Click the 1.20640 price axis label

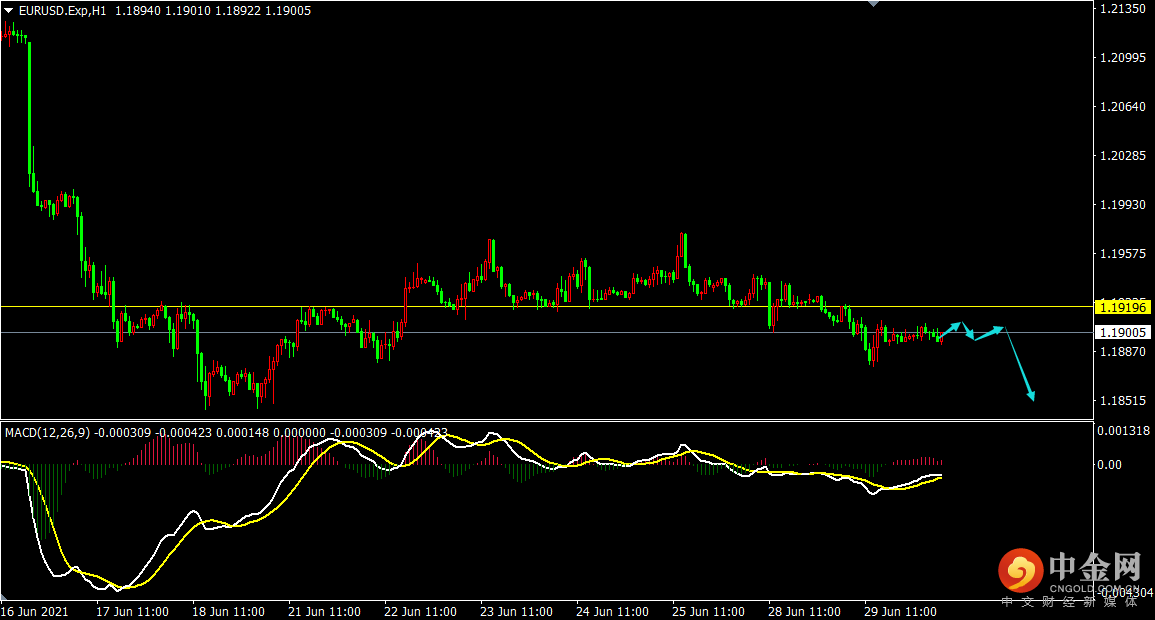[x=1121, y=107]
